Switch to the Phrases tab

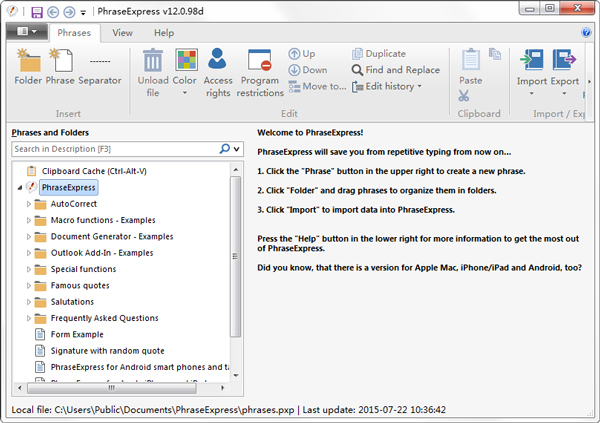click(74, 33)
